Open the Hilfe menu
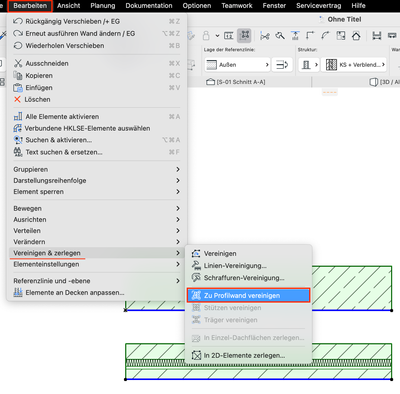400x394 pixels. [358, 6]
